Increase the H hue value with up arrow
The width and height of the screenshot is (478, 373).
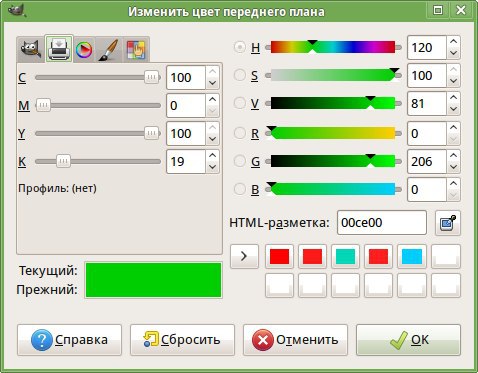click(453, 42)
